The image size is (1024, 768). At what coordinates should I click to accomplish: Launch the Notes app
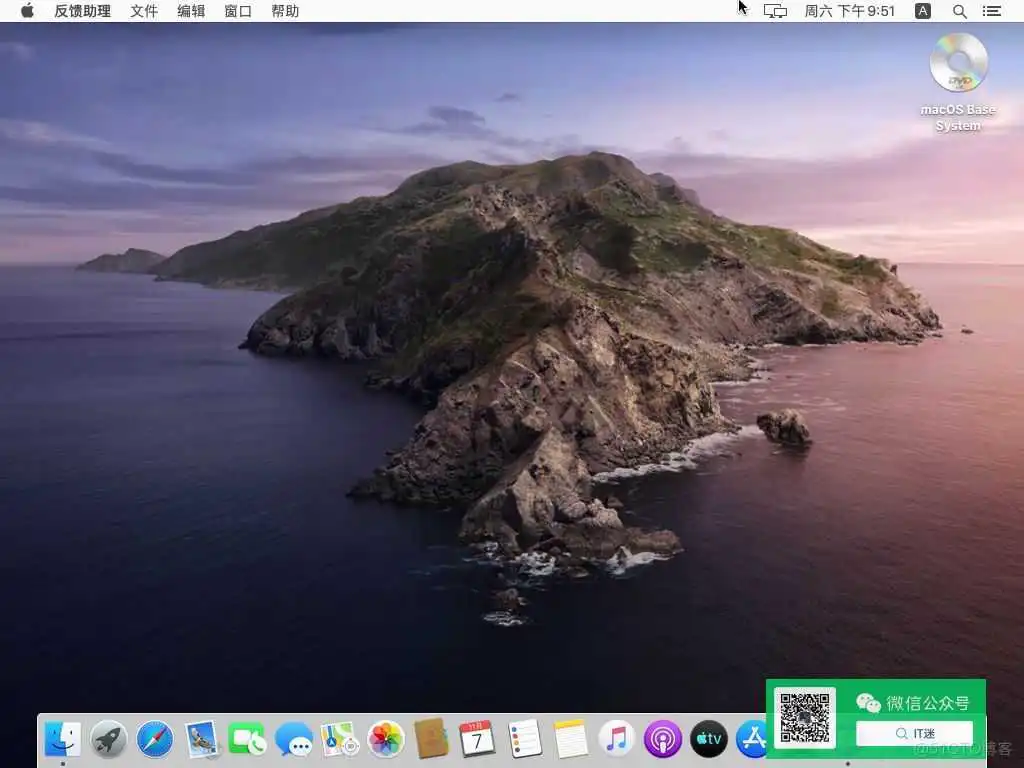[569, 740]
